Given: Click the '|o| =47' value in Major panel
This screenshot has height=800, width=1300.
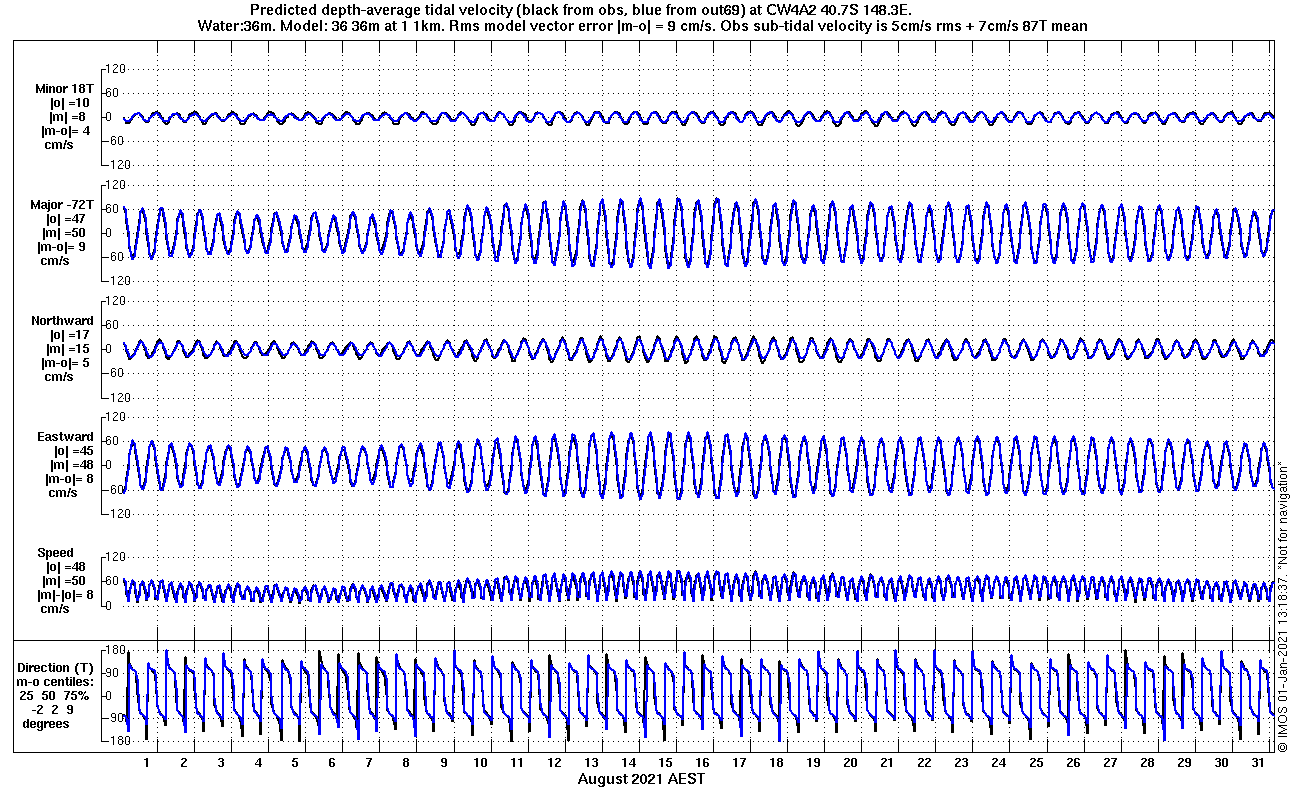Looking at the screenshot, I should tap(66, 219).
